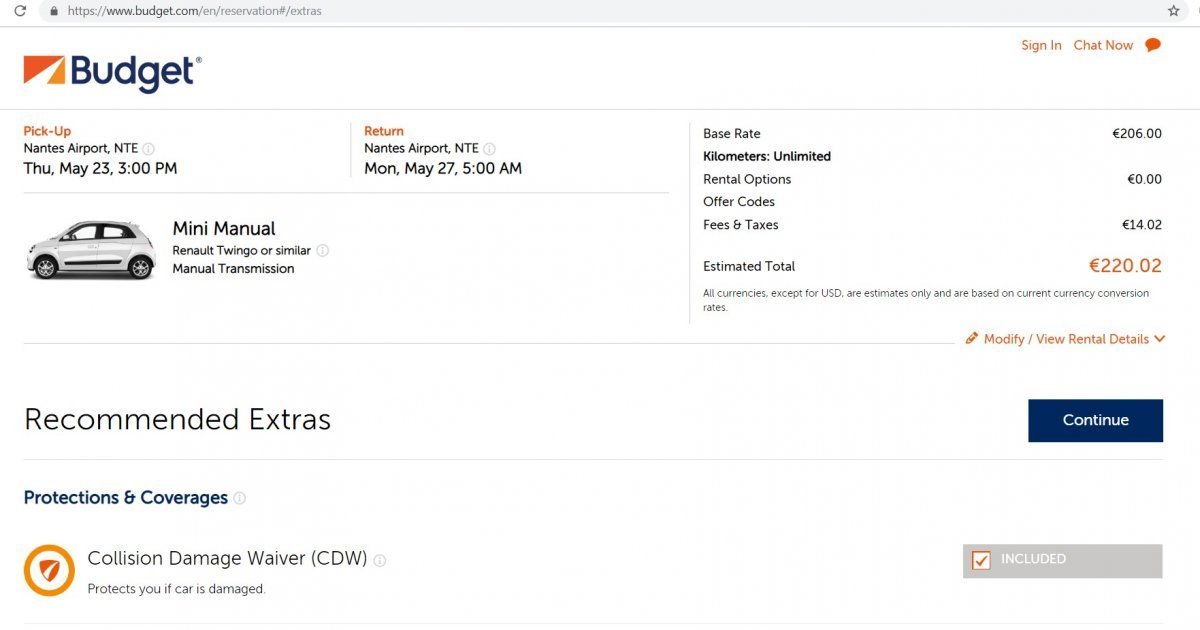Click the Budget logo
Screen dimensions: 1200x630
pyautogui.click(x=112, y=73)
